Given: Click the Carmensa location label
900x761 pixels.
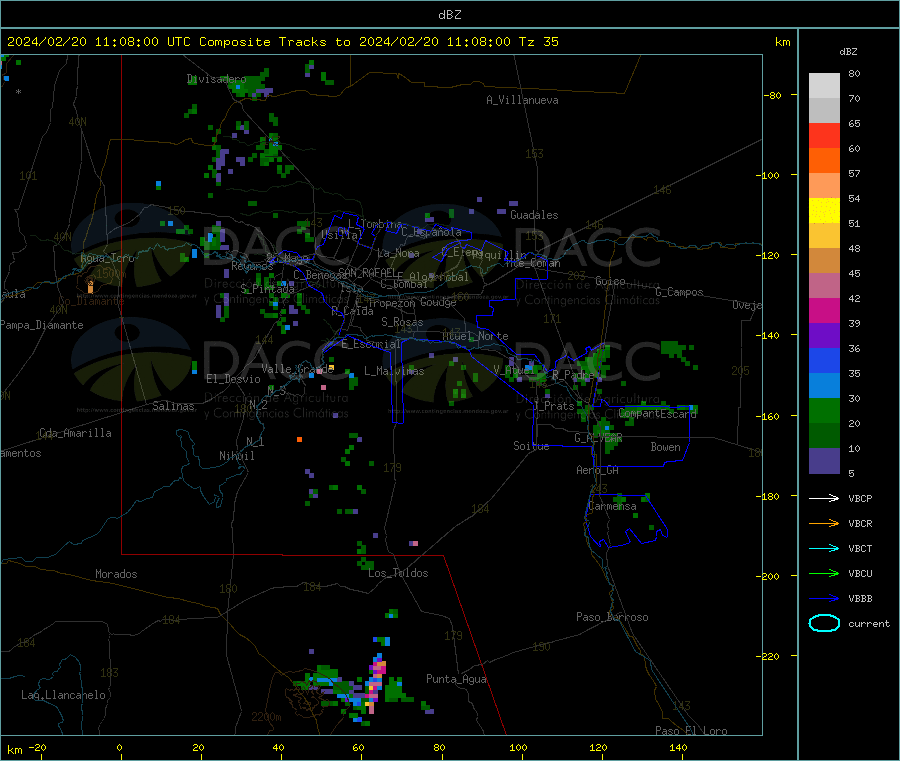Looking at the screenshot, I should click(612, 506).
